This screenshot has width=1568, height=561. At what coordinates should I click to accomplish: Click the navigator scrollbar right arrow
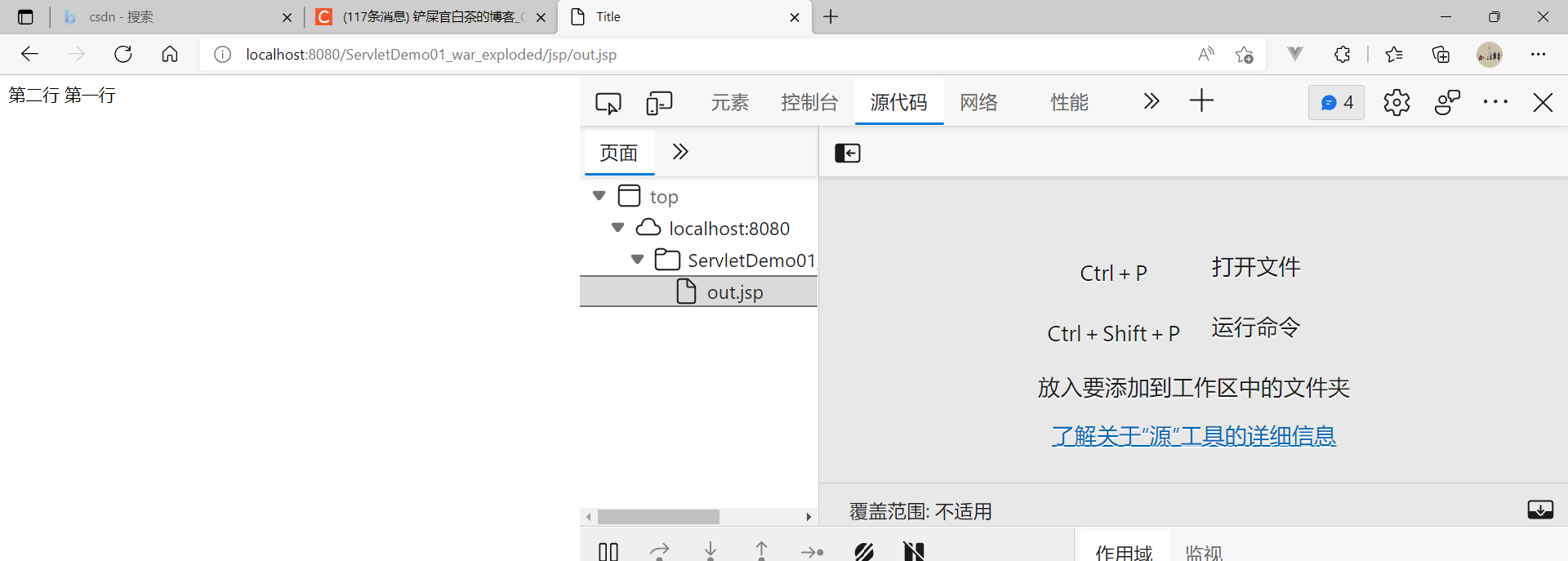(x=808, y=517)
